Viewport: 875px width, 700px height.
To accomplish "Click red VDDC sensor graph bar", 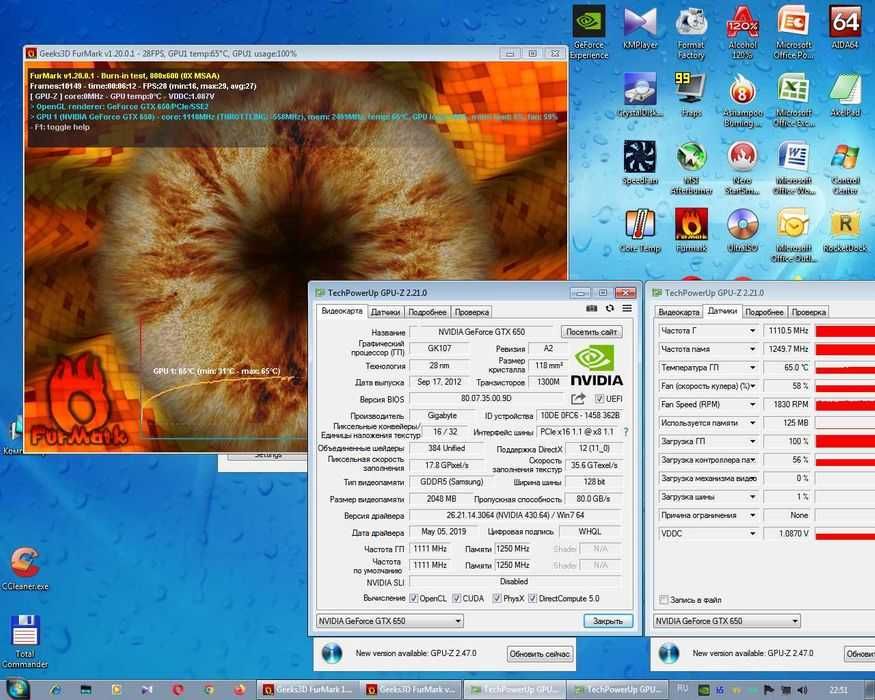I will point(845,536).
